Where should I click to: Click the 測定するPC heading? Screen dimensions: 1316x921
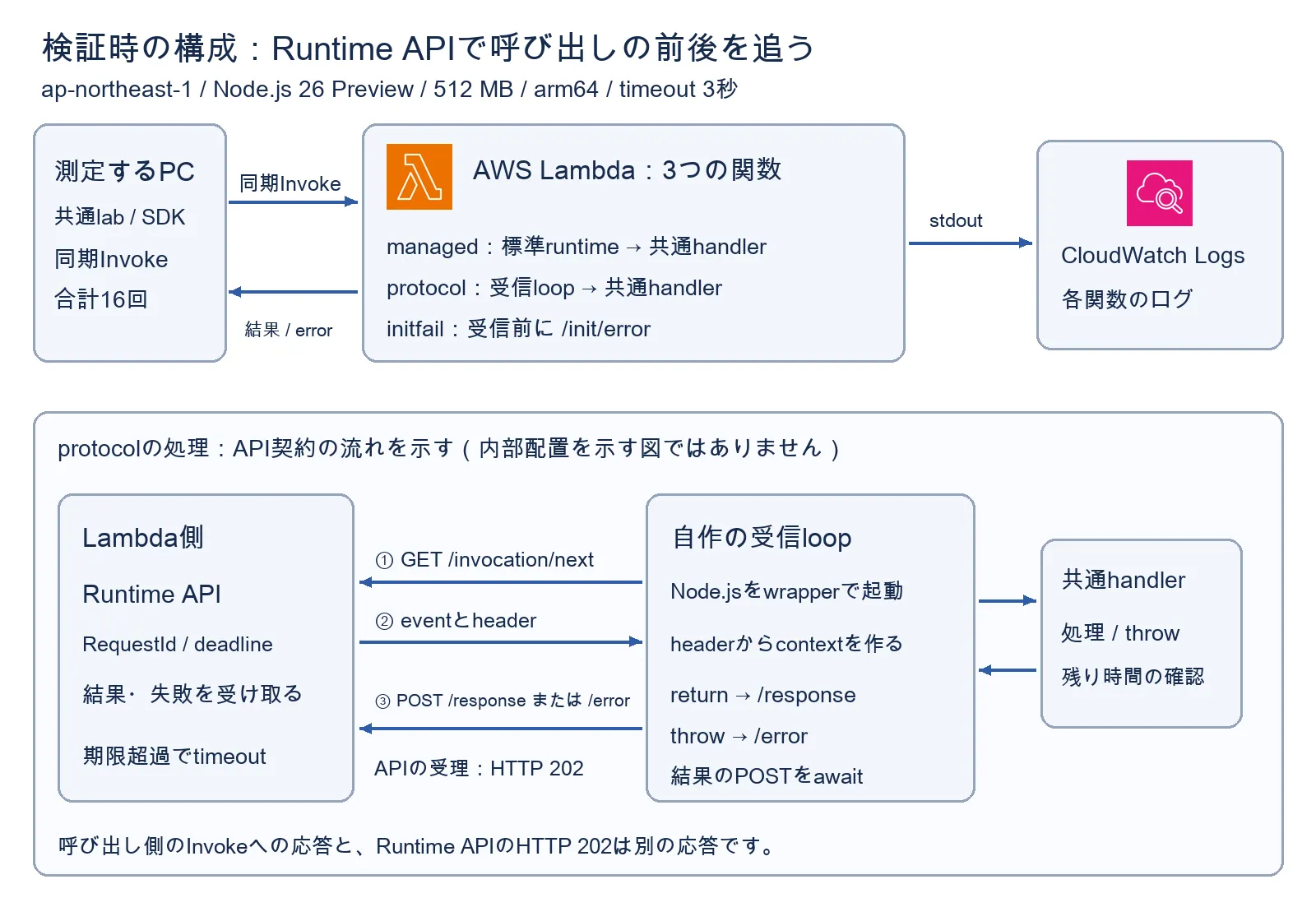pos(125,171)
